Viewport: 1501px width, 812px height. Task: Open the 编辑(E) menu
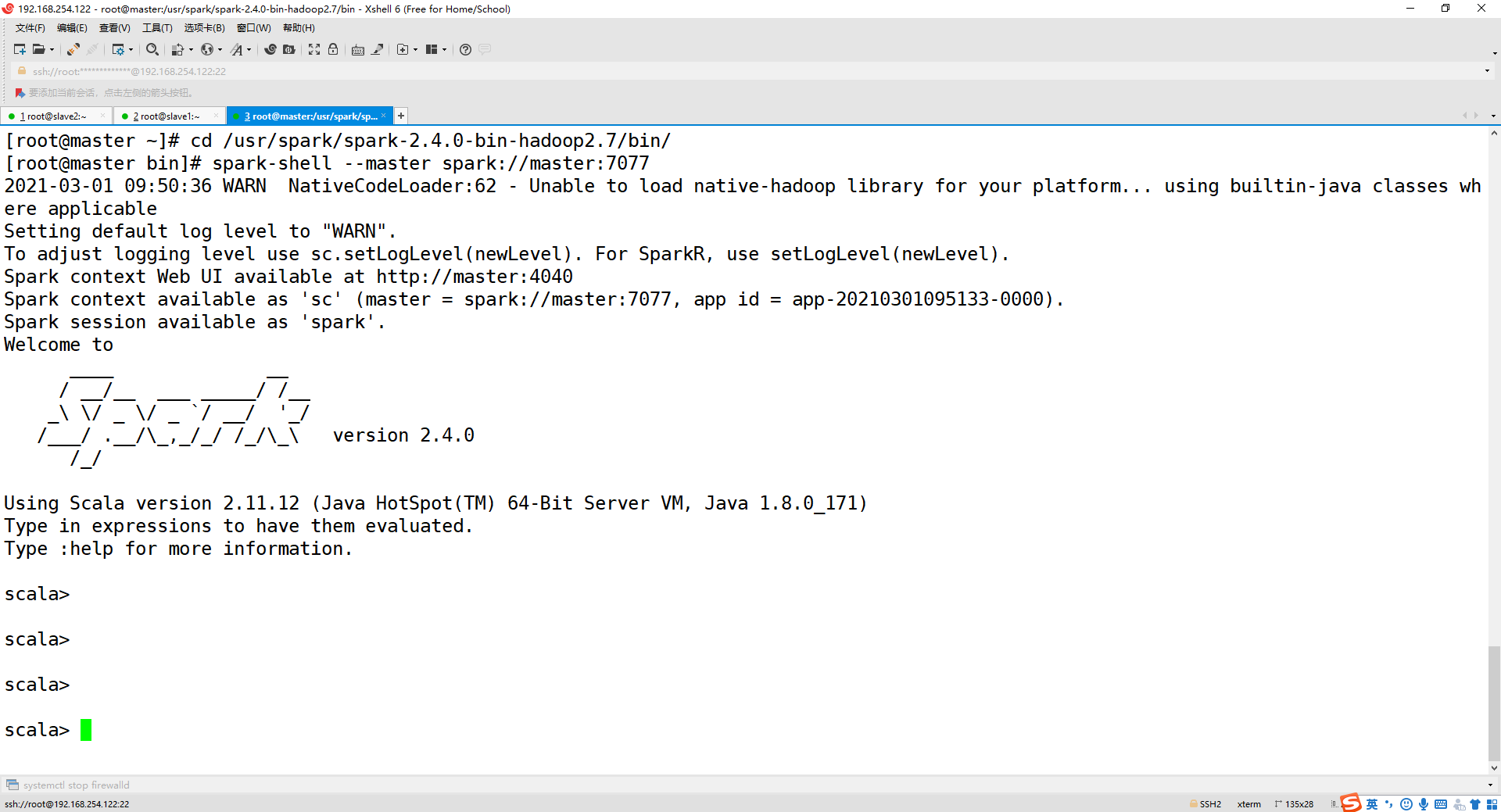coord(72,28)
